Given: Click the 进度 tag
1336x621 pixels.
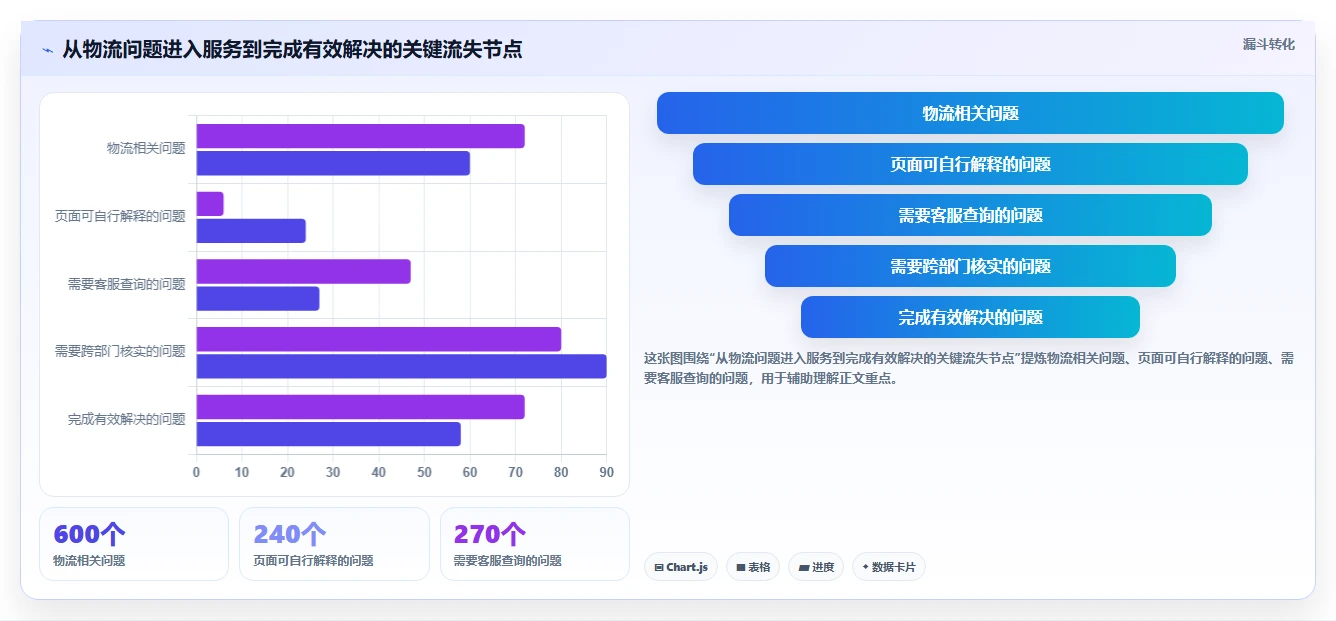Looking at the screenshot, I should (x=816, y=567).
